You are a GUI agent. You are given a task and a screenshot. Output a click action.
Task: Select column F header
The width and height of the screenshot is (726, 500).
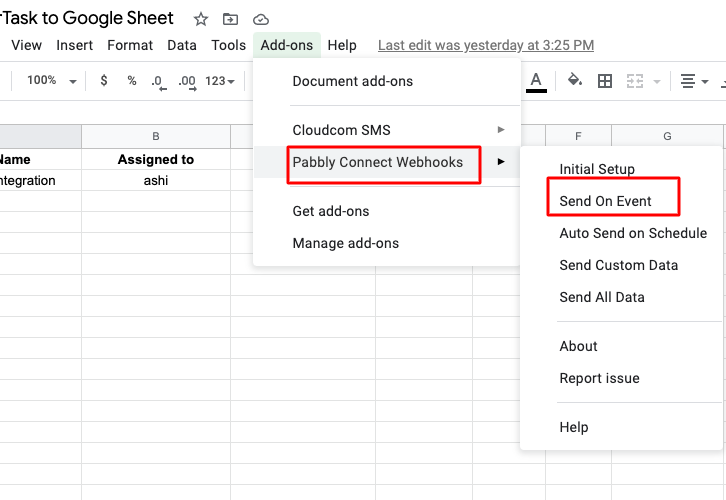[x=578, y=136]
